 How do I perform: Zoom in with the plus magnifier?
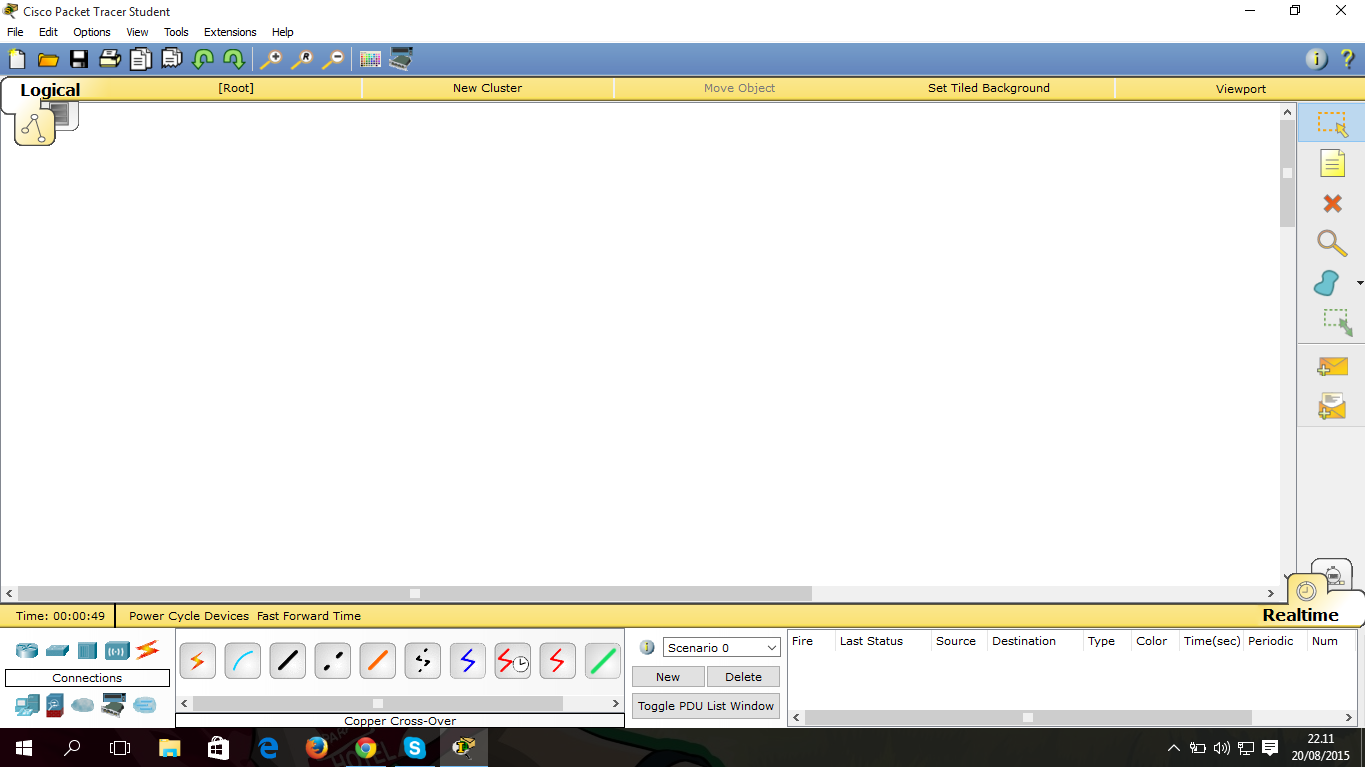(x=271, y=59)
